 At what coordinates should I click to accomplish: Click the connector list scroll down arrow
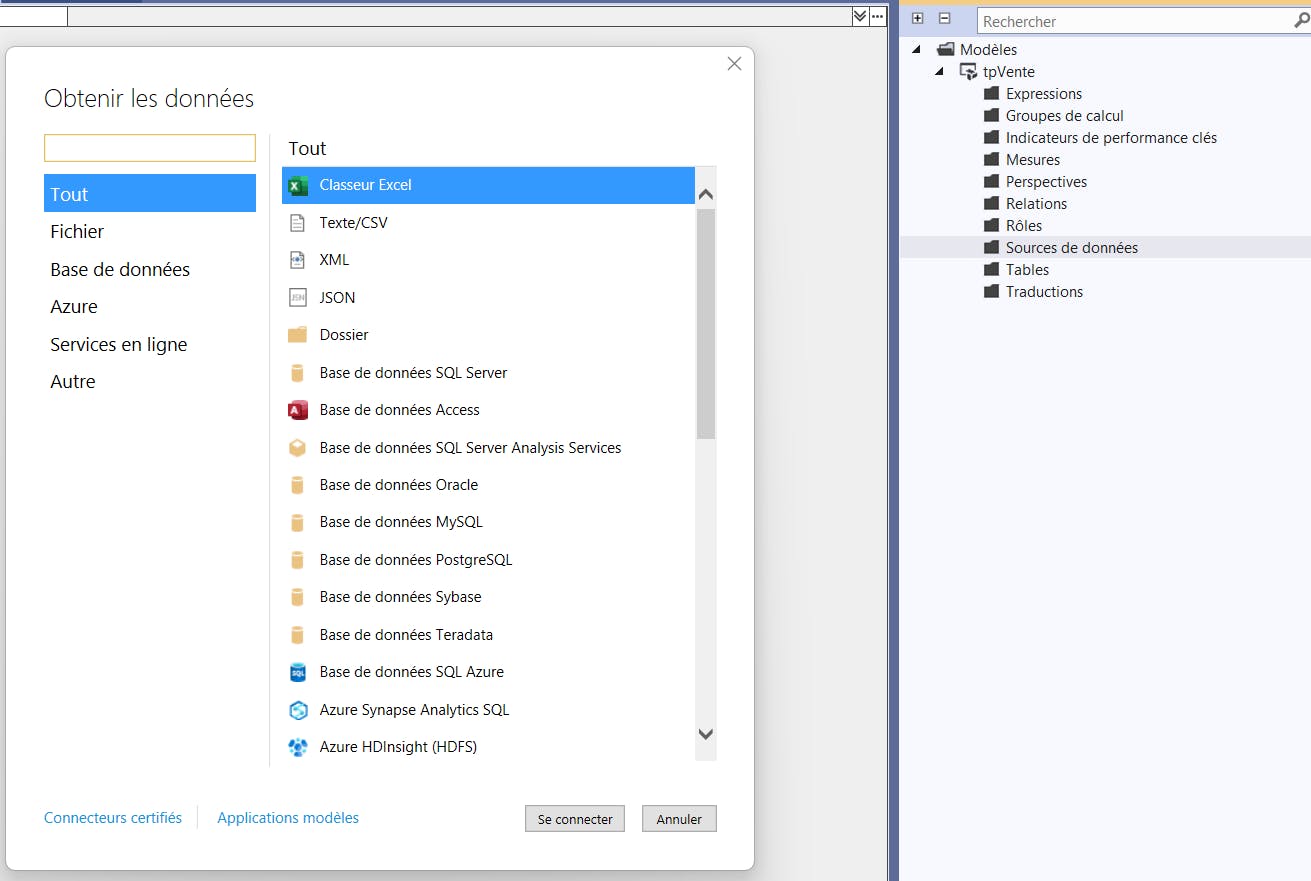705,734
